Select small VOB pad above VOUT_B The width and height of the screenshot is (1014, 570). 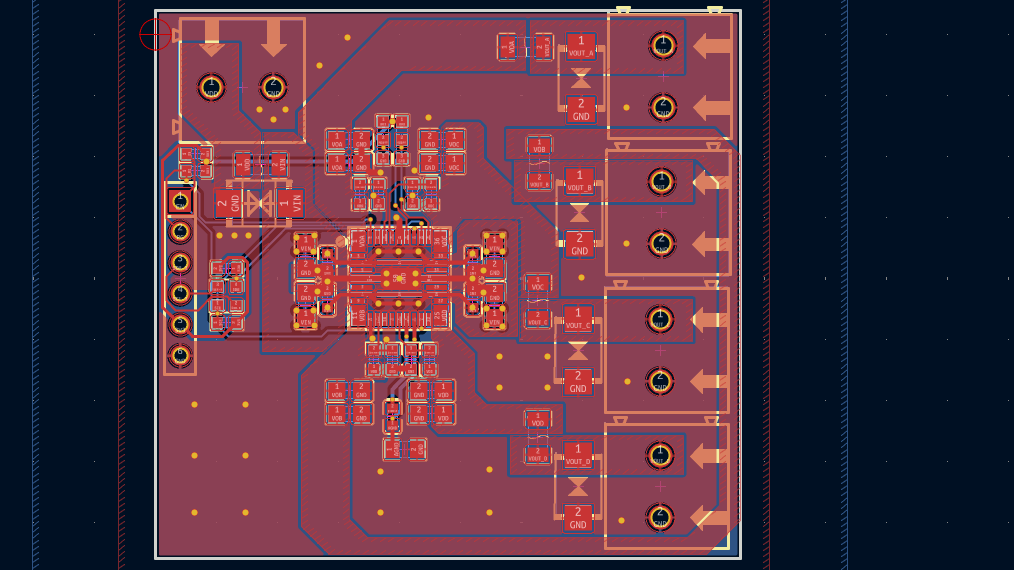coord(539,146)
